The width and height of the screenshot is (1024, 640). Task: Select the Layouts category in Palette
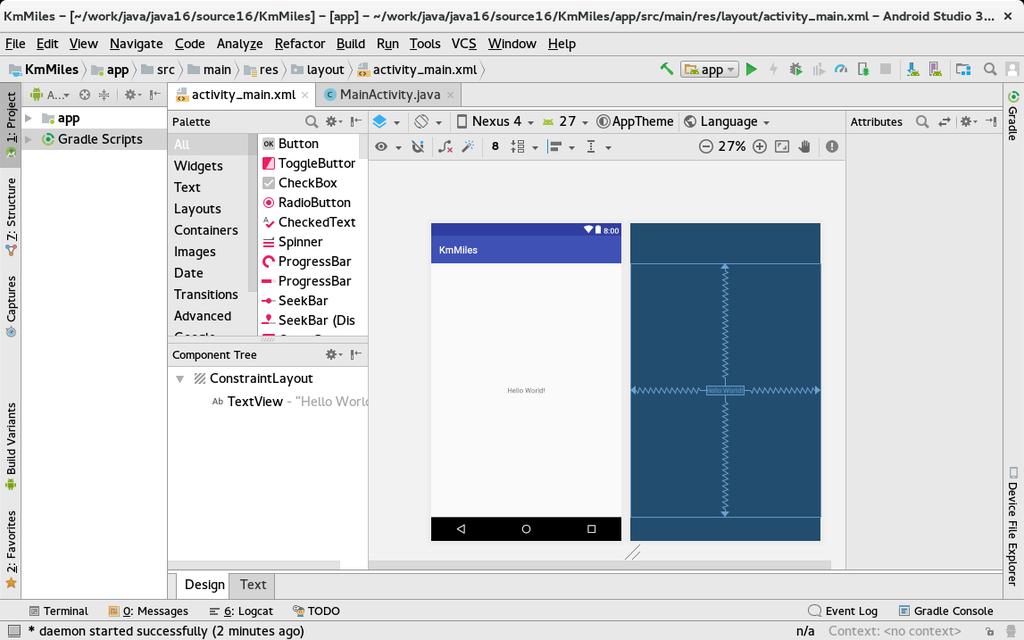tap(197, 209)
